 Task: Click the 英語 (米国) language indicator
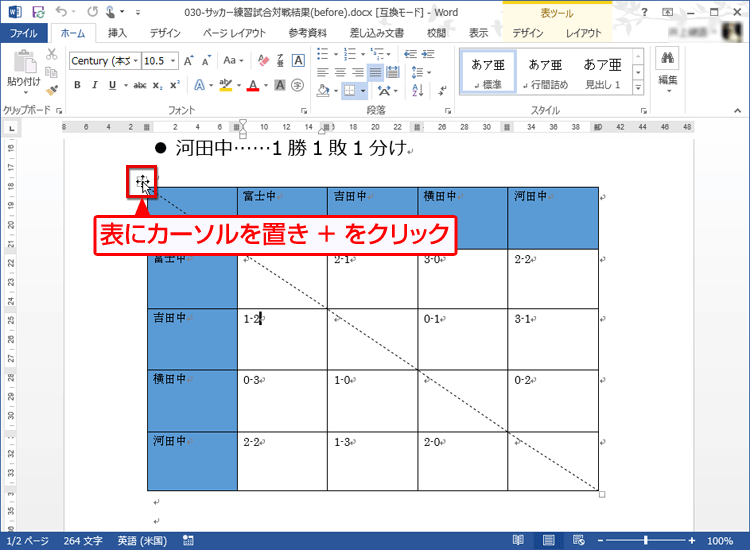pyautogui.click(x=142, y=541)
